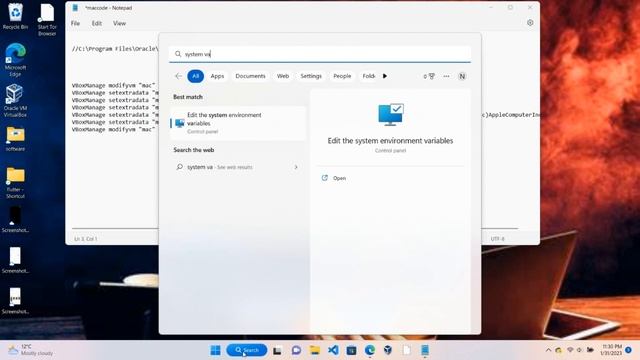This screenshot has width=640, height=360.
Task: Filter search results by Settings
Action: (x=311, y=76)
